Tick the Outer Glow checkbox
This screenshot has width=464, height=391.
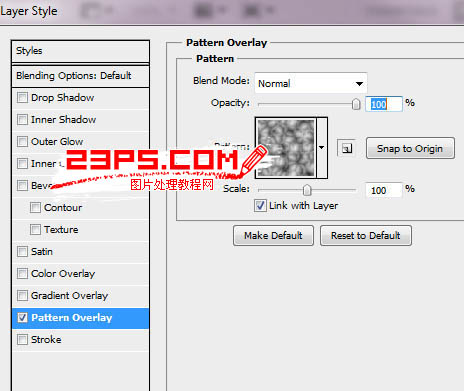[22, 142]
